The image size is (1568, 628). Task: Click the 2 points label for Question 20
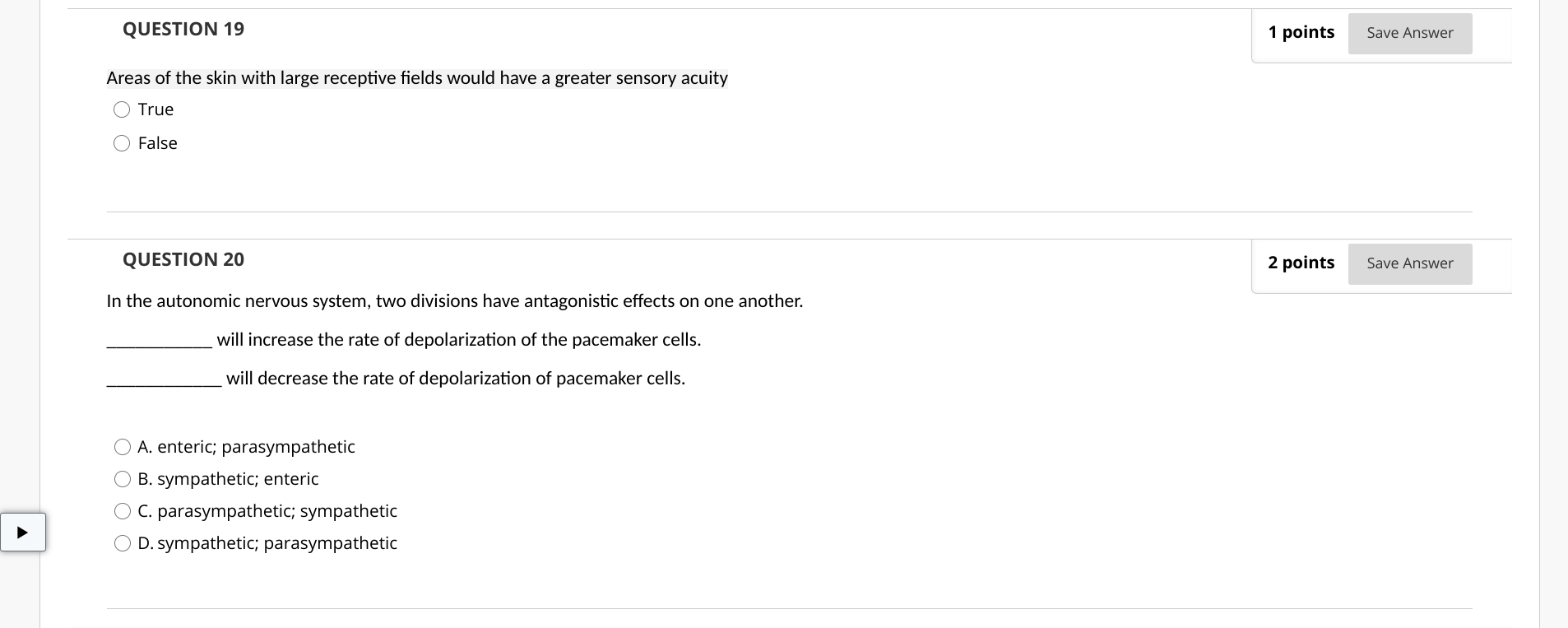click(x=1301, y=263)
